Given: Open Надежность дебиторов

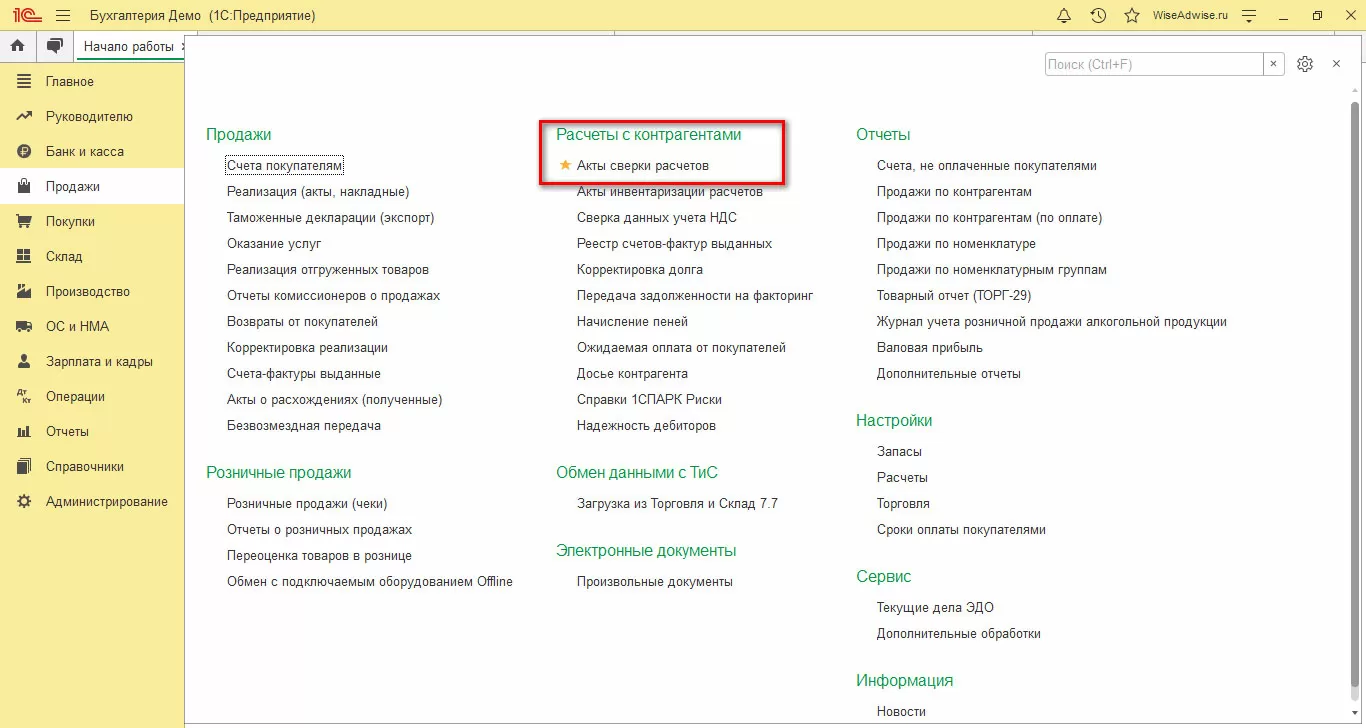Looking at the screenshot, I should click(x=646, y=425).
